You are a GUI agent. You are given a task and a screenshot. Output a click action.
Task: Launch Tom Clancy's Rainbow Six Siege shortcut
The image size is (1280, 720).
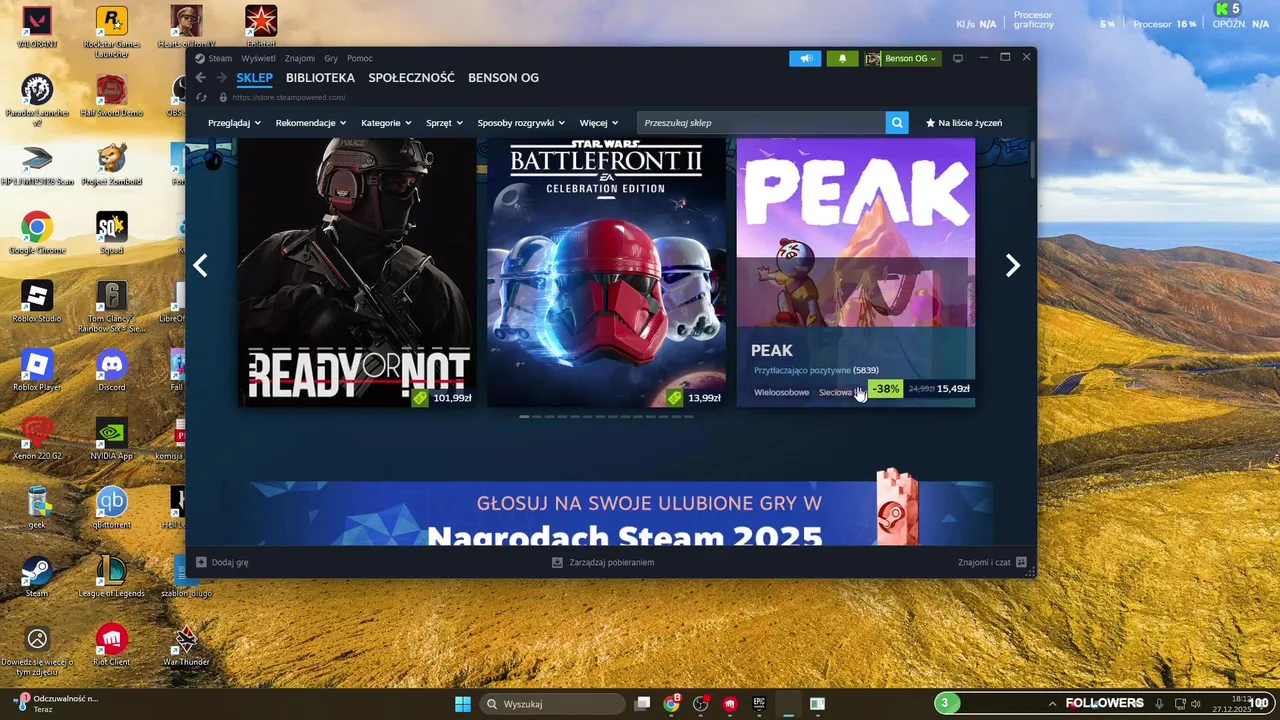tap(111, 306)
